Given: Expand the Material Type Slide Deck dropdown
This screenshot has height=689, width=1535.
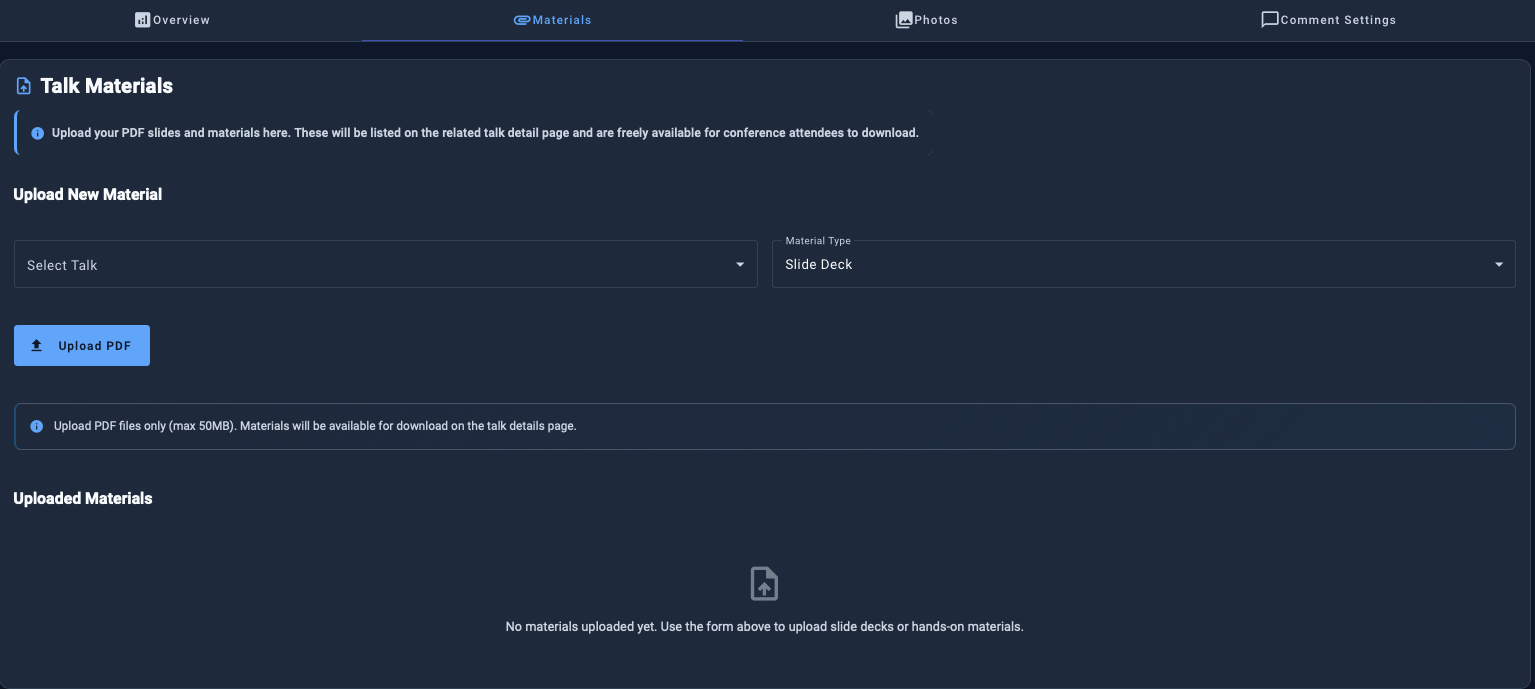Looking at the screenshot, I should tap(1142, 265).
